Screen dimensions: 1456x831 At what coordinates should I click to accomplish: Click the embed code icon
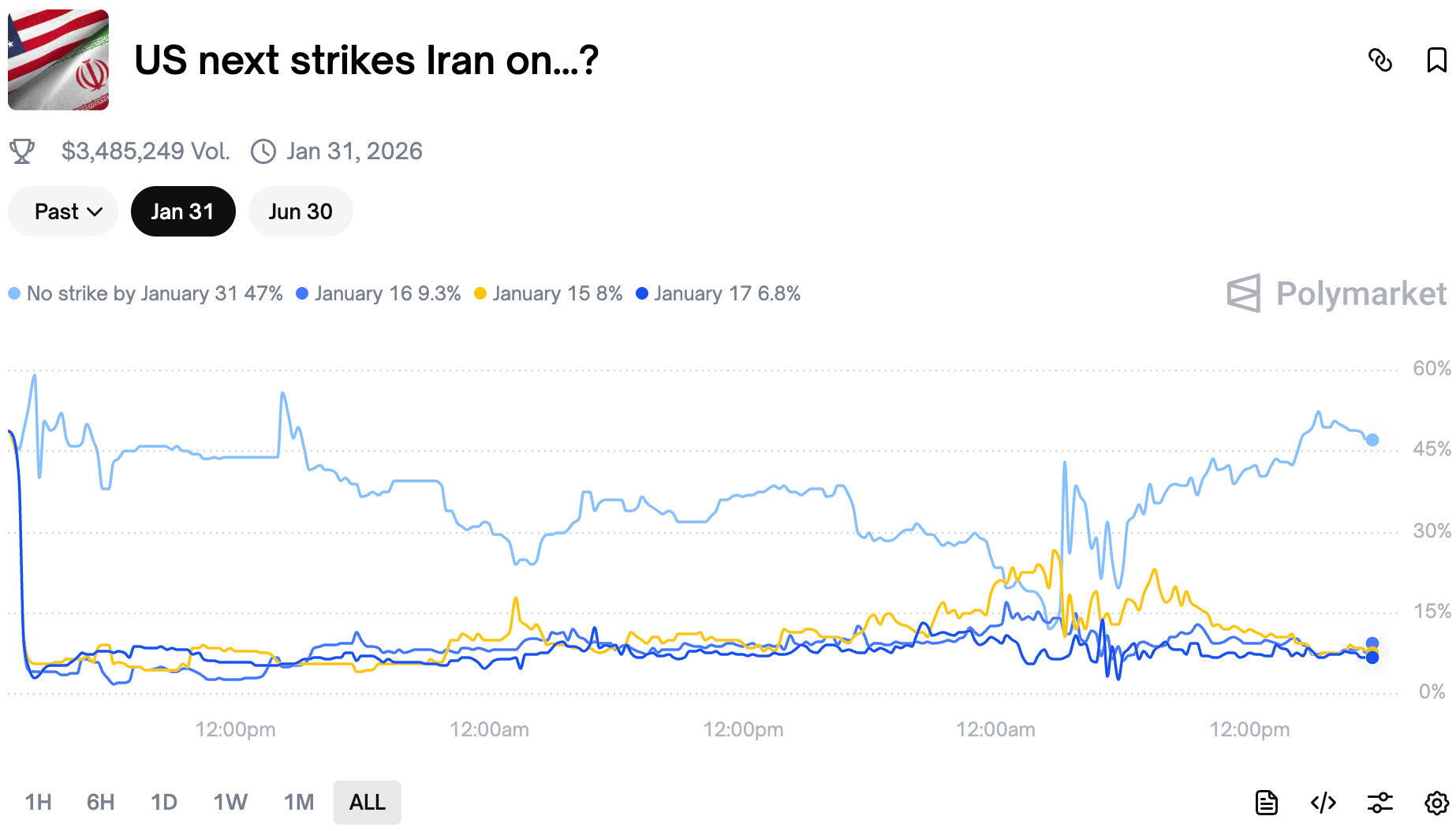click(x=1323, y=803)
